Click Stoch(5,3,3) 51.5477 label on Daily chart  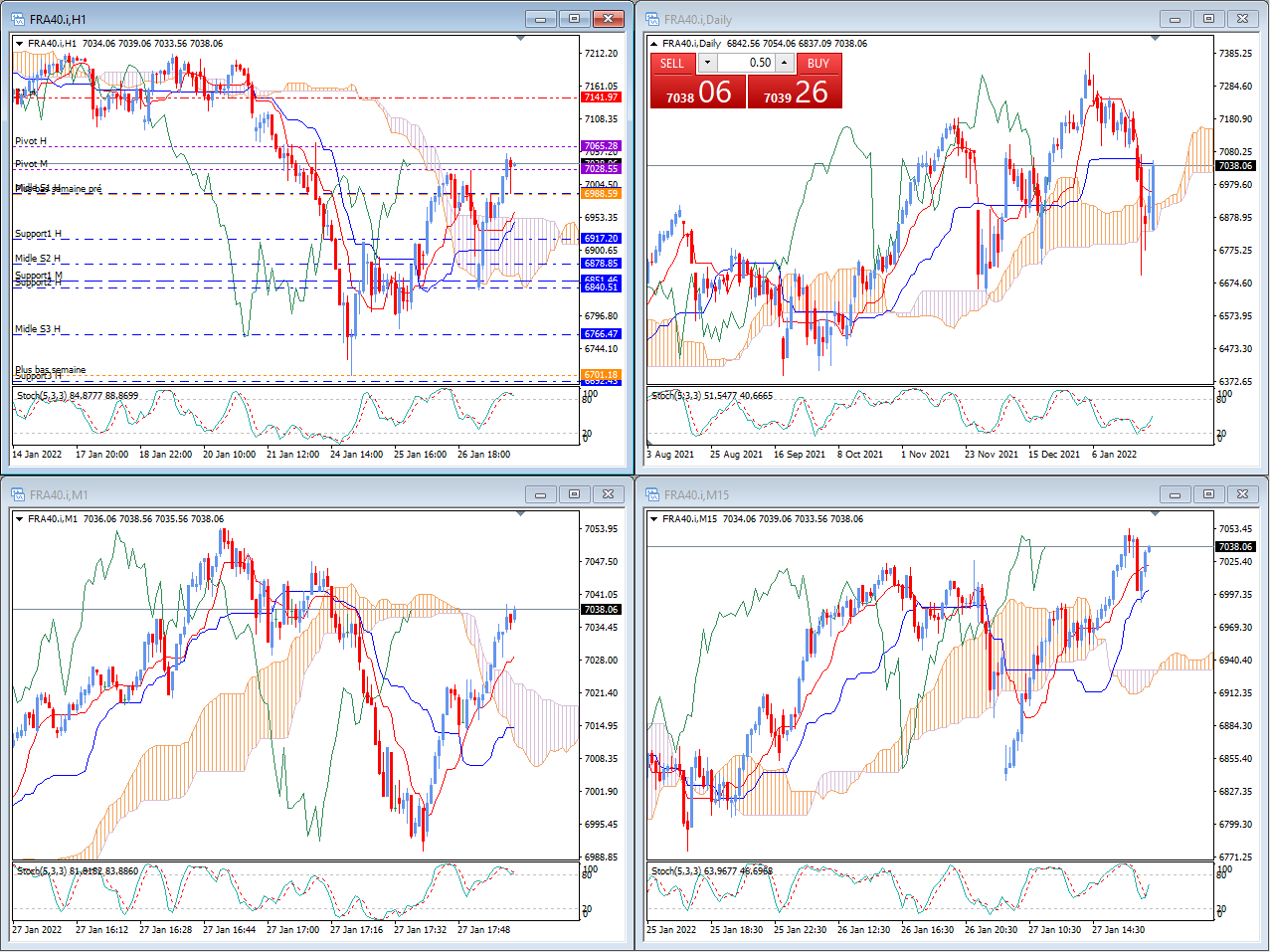point(712,396)
